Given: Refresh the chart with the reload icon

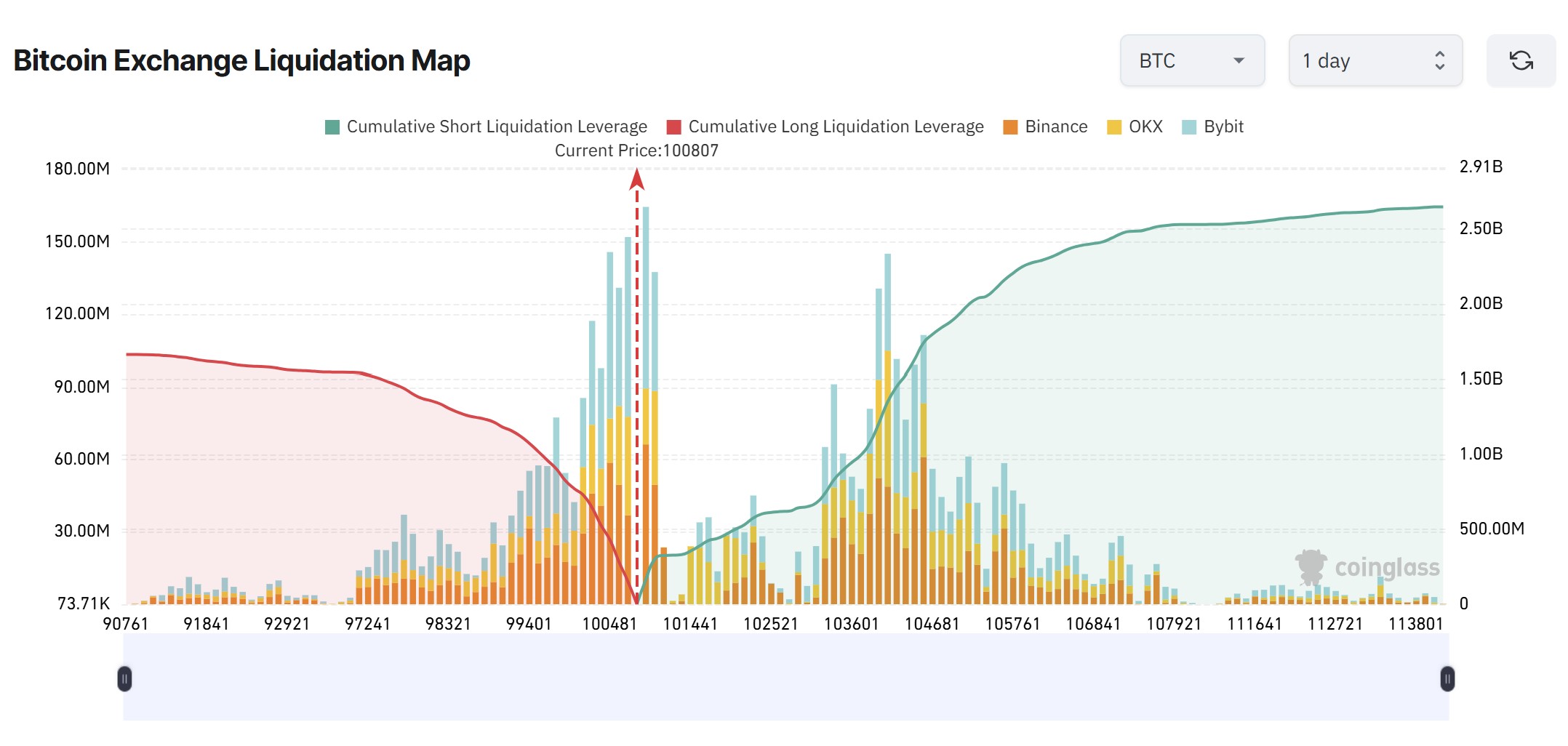Looking at the screenshot, I should click(x=1521, y=61).
